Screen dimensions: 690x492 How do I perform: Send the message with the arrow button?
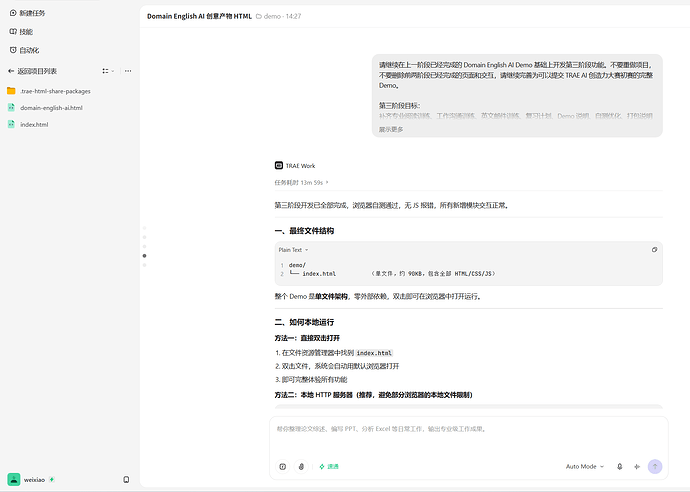[655, 466]
